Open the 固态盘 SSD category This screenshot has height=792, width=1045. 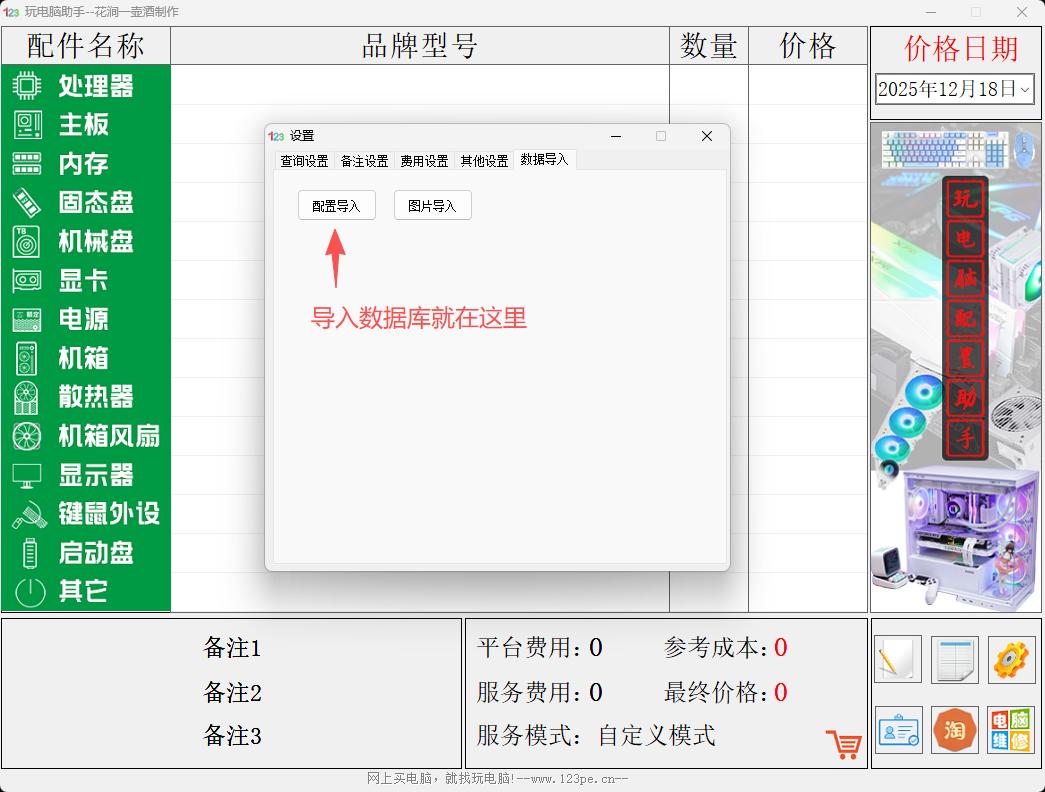tap(28, 203)
